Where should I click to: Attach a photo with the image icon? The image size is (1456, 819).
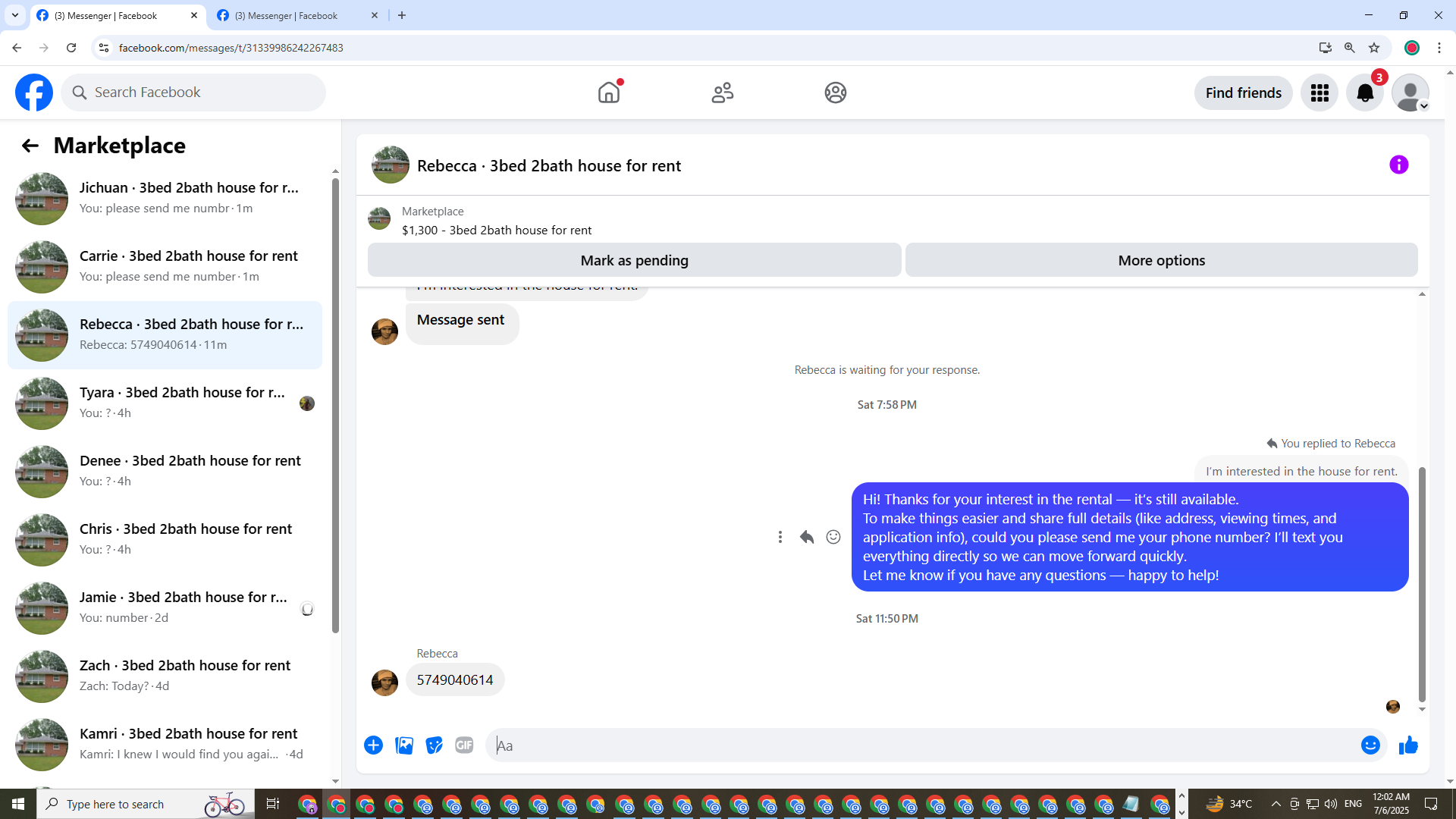pyautogui.click(x=404, y=745)
